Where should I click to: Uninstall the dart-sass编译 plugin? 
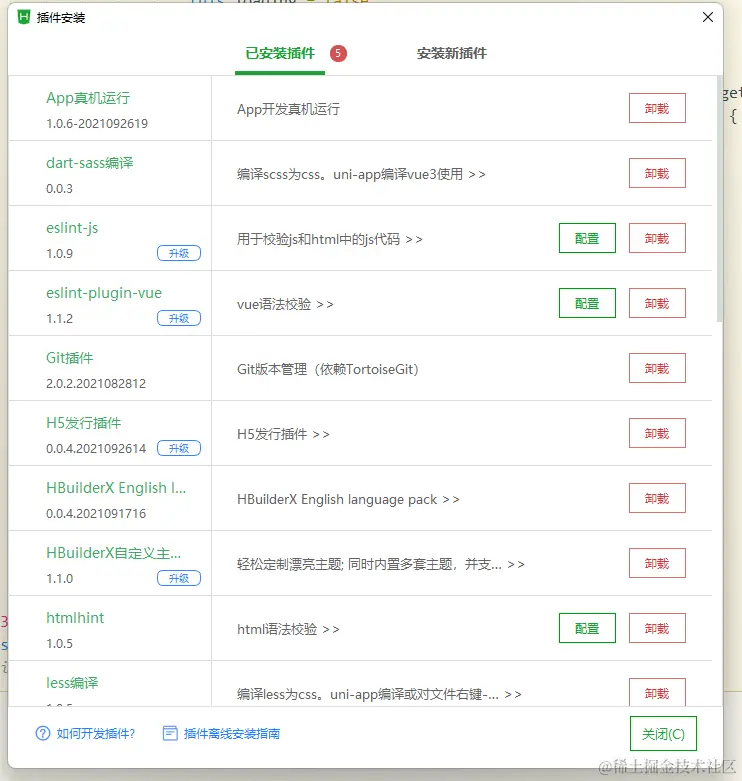click(x=657, y=173)
